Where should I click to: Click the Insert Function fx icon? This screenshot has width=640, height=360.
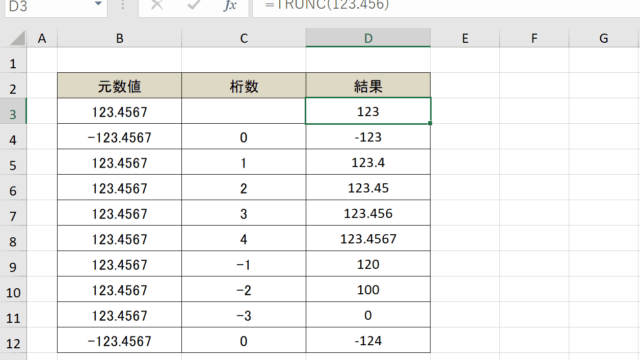(x=230, y=5)
